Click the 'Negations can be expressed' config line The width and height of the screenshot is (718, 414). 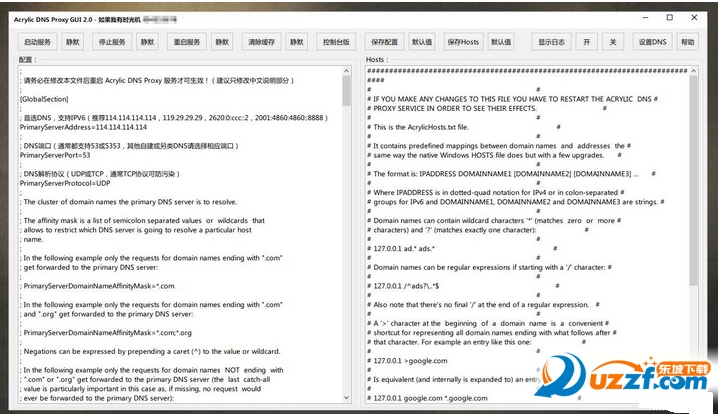point(150,351)
